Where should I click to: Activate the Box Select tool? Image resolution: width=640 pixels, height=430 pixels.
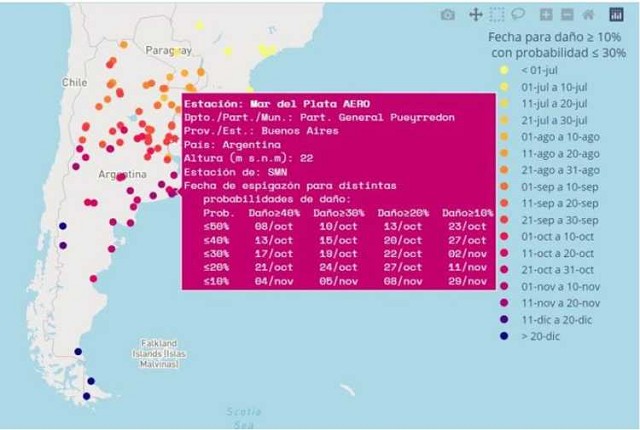tap(498, 15)
